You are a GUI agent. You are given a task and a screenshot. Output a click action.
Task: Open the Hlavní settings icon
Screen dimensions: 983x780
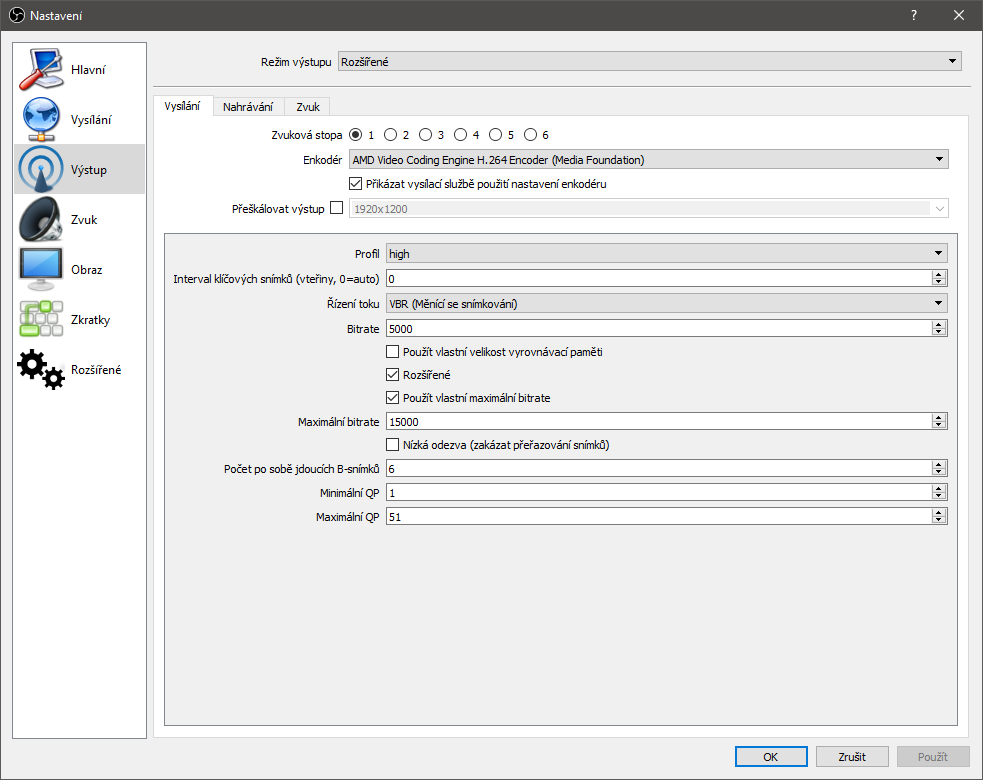[x=41, y=69]
